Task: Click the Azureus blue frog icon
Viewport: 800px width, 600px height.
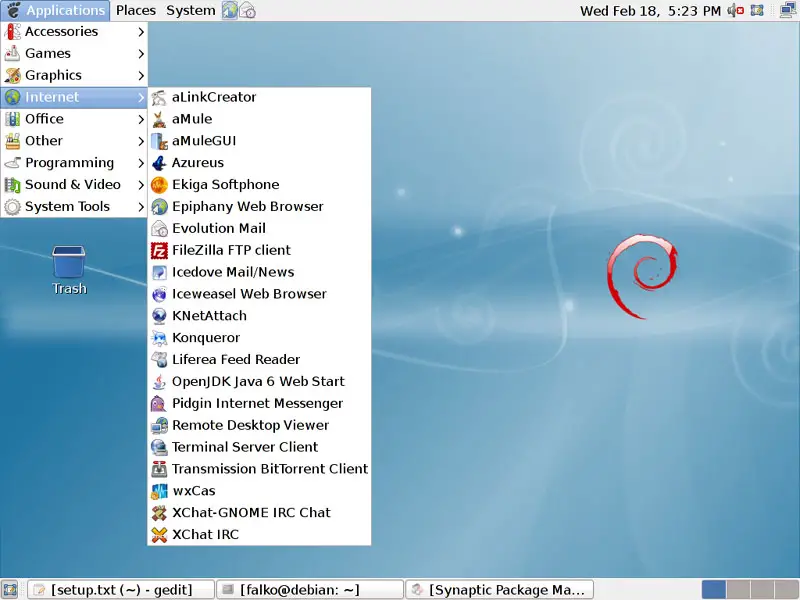Action: click(x=159, y=163)
